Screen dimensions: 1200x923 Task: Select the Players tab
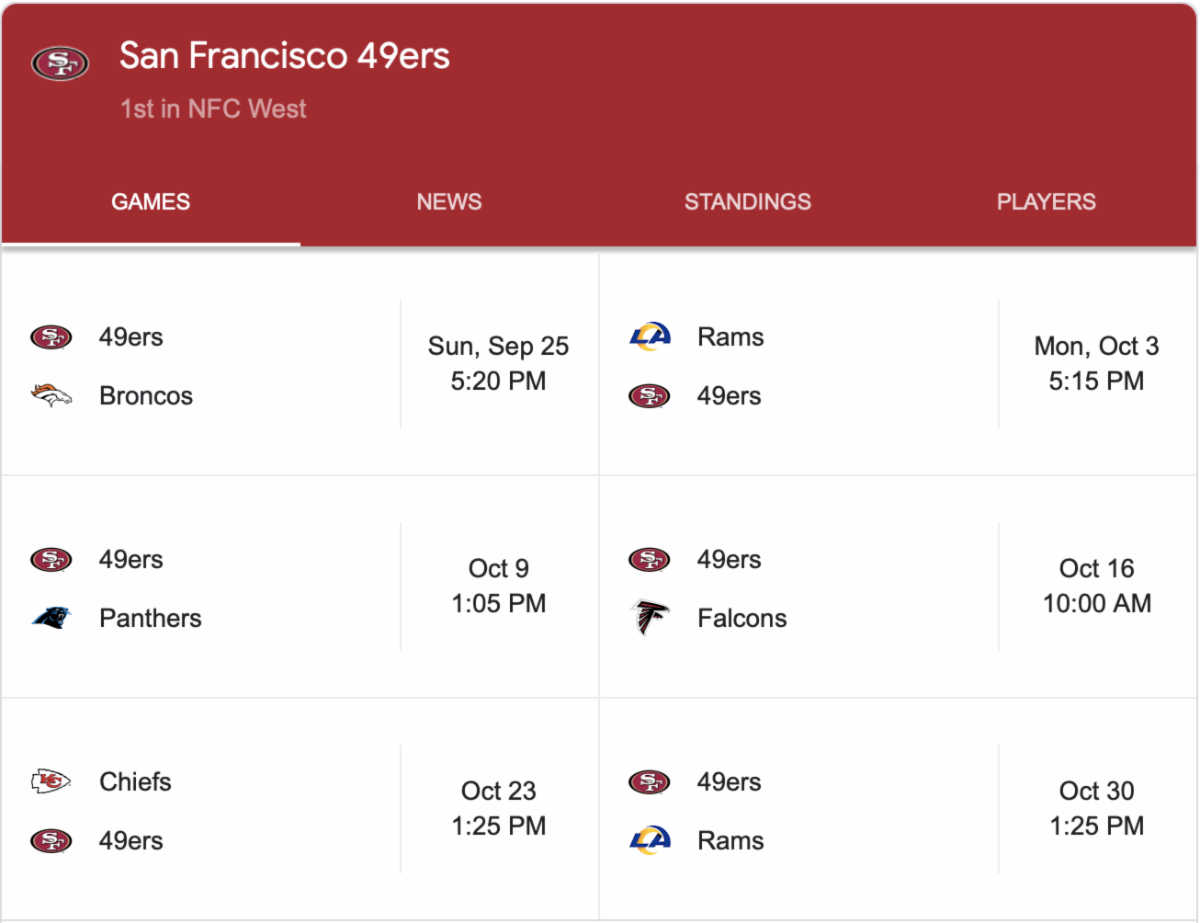1046,202
